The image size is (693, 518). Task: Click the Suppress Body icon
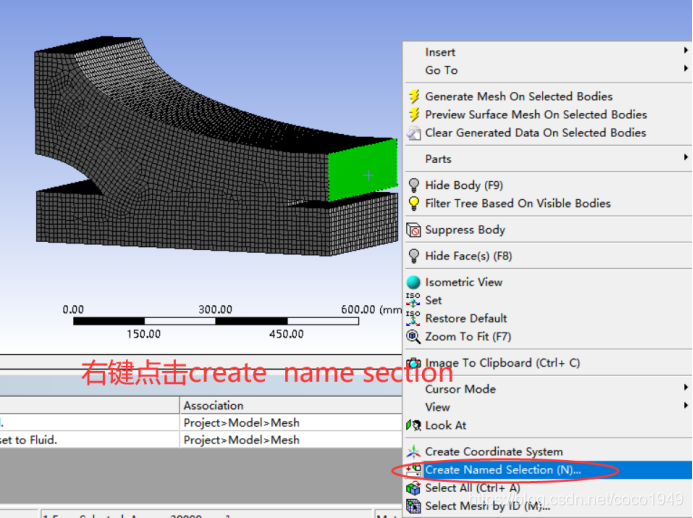414,230
